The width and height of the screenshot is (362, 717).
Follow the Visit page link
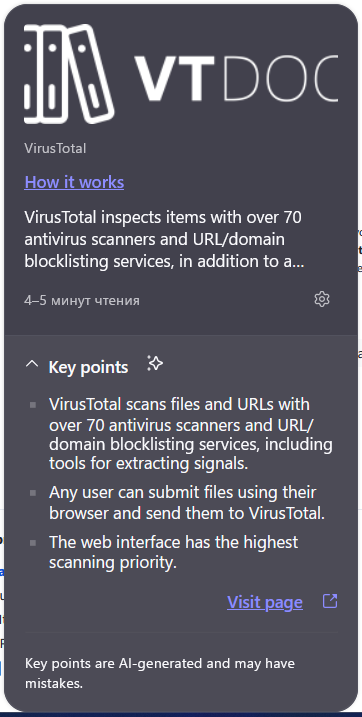coord(265,602)
